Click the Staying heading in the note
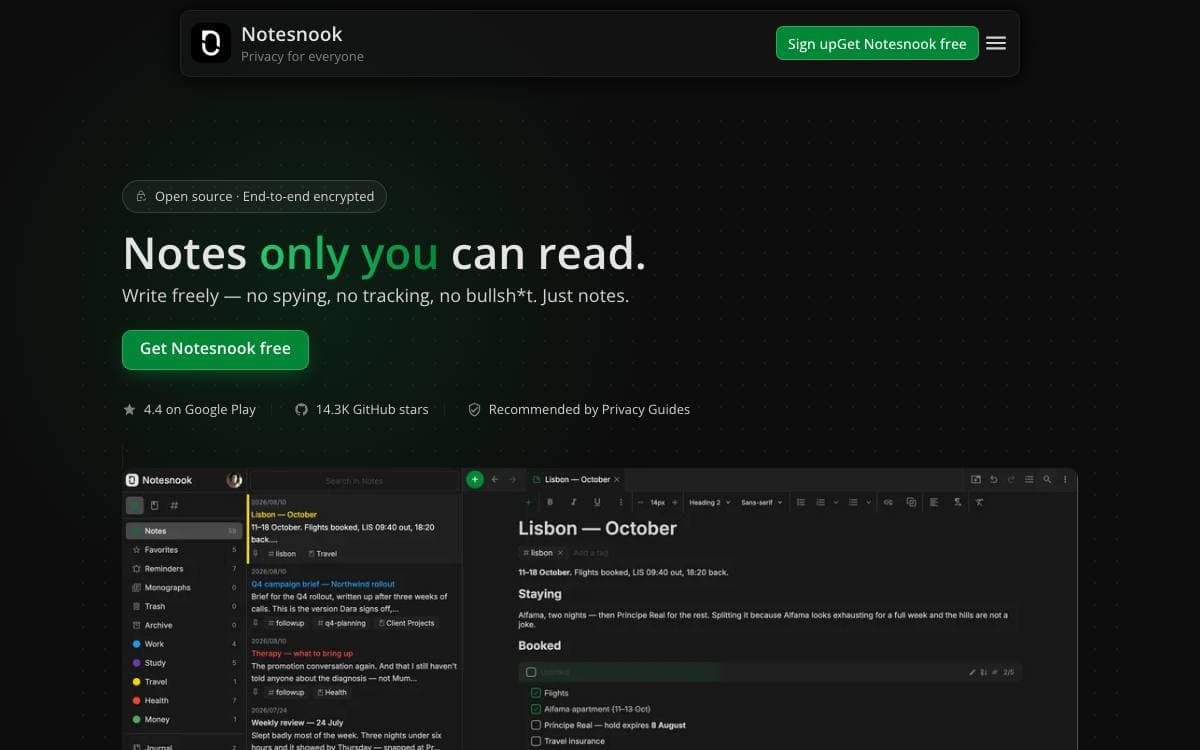 click(x=540, y=593)
